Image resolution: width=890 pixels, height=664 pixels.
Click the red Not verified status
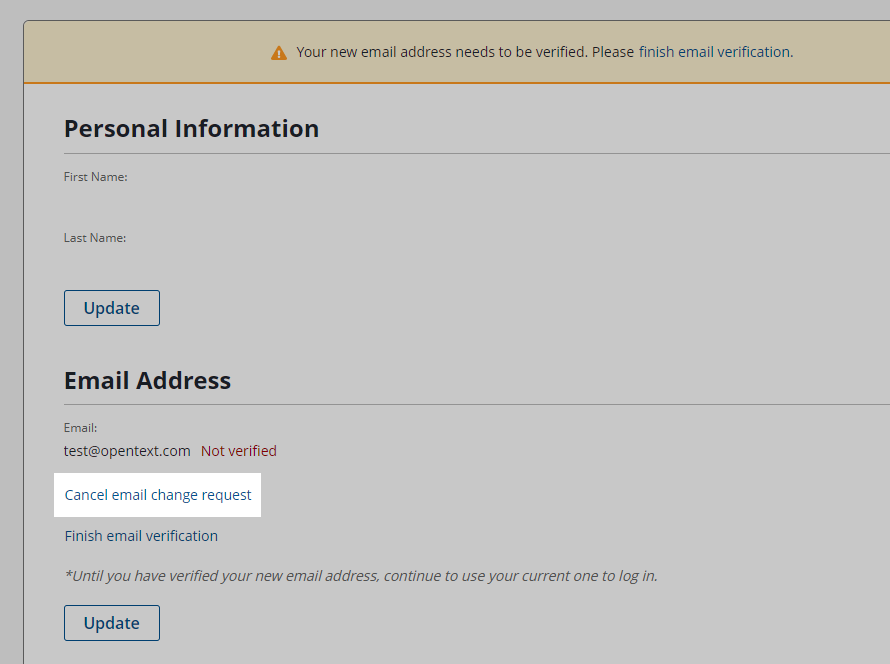[239, 451]
